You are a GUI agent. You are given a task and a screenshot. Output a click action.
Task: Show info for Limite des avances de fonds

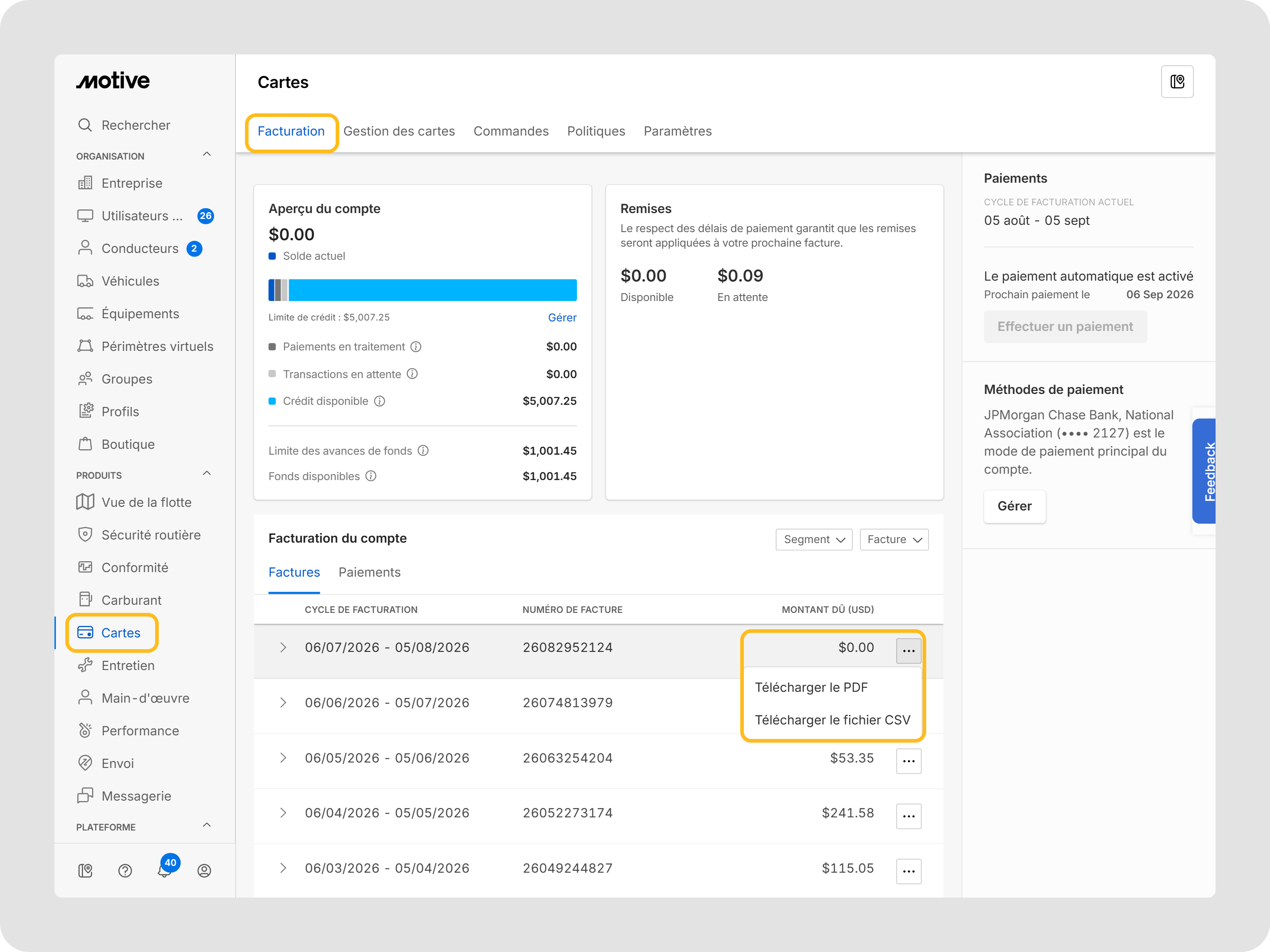423,451
